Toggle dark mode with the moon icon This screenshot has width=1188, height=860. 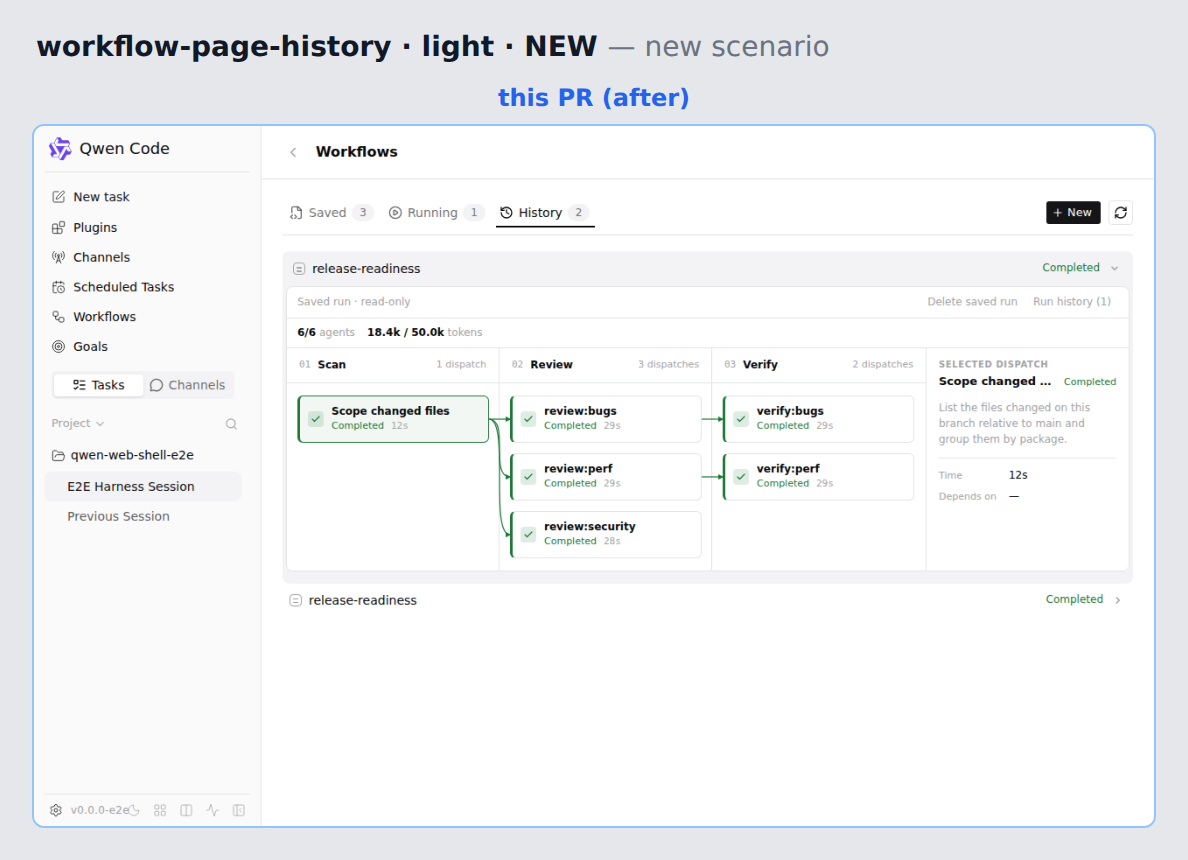134,811
